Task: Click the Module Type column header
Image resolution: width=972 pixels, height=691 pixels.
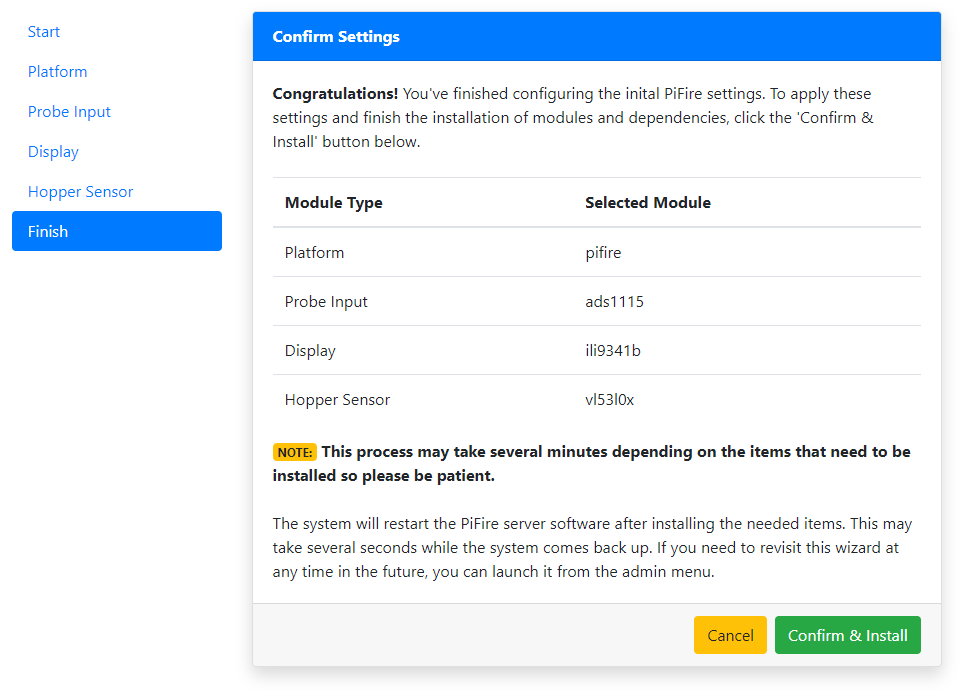Action: (x=333, y=203)
